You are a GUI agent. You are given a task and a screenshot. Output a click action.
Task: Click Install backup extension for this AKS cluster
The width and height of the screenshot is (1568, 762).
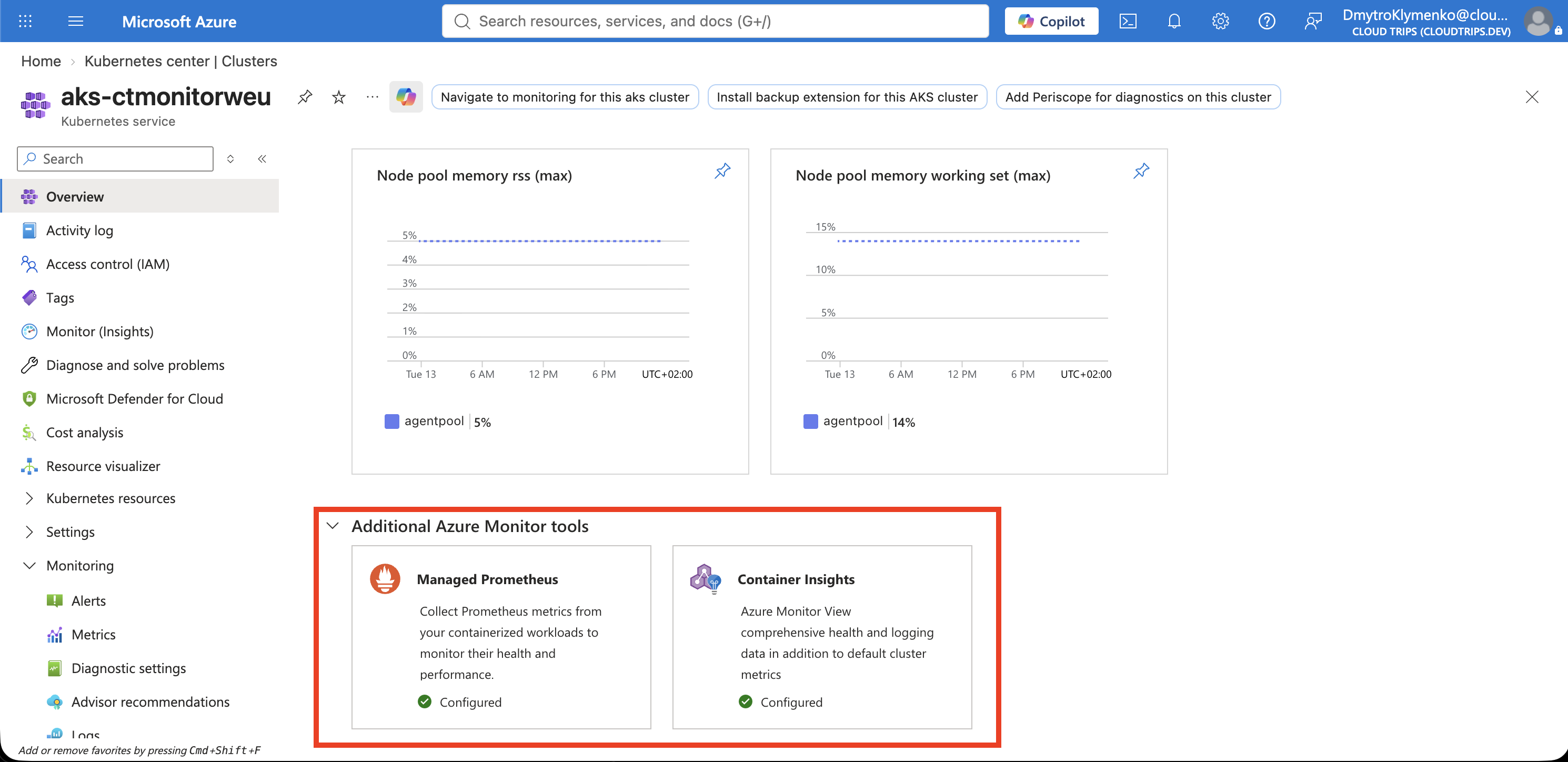[x=847, y=97]
